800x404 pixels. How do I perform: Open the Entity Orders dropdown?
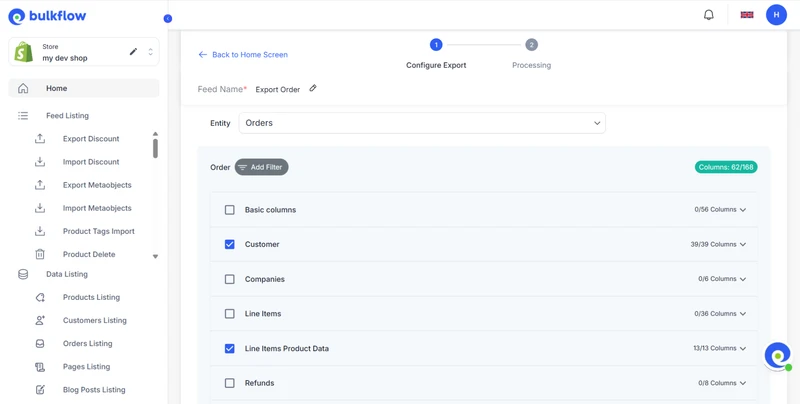pos(422,123)
